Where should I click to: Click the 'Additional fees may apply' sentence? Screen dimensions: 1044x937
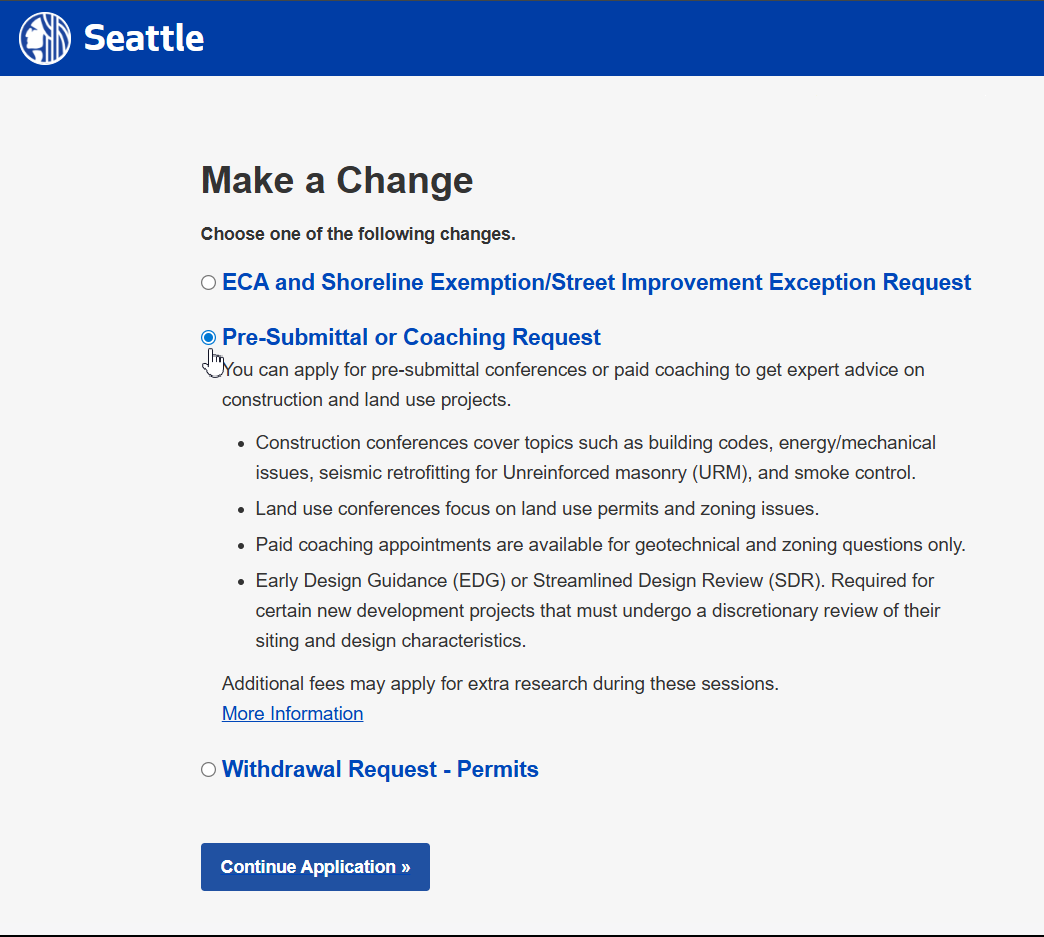click(500, 684)
